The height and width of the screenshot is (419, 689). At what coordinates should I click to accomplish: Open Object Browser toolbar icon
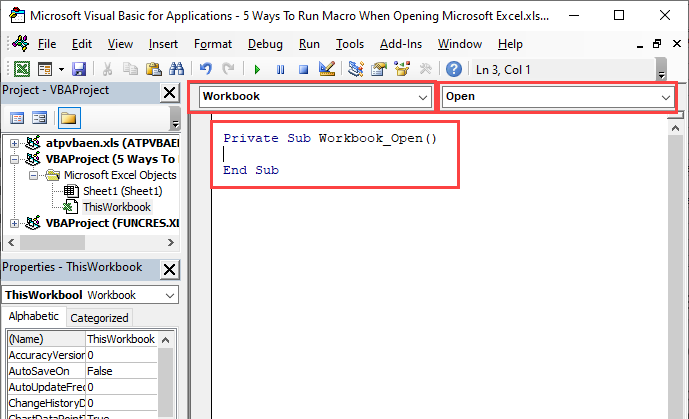tap(402, 69)
